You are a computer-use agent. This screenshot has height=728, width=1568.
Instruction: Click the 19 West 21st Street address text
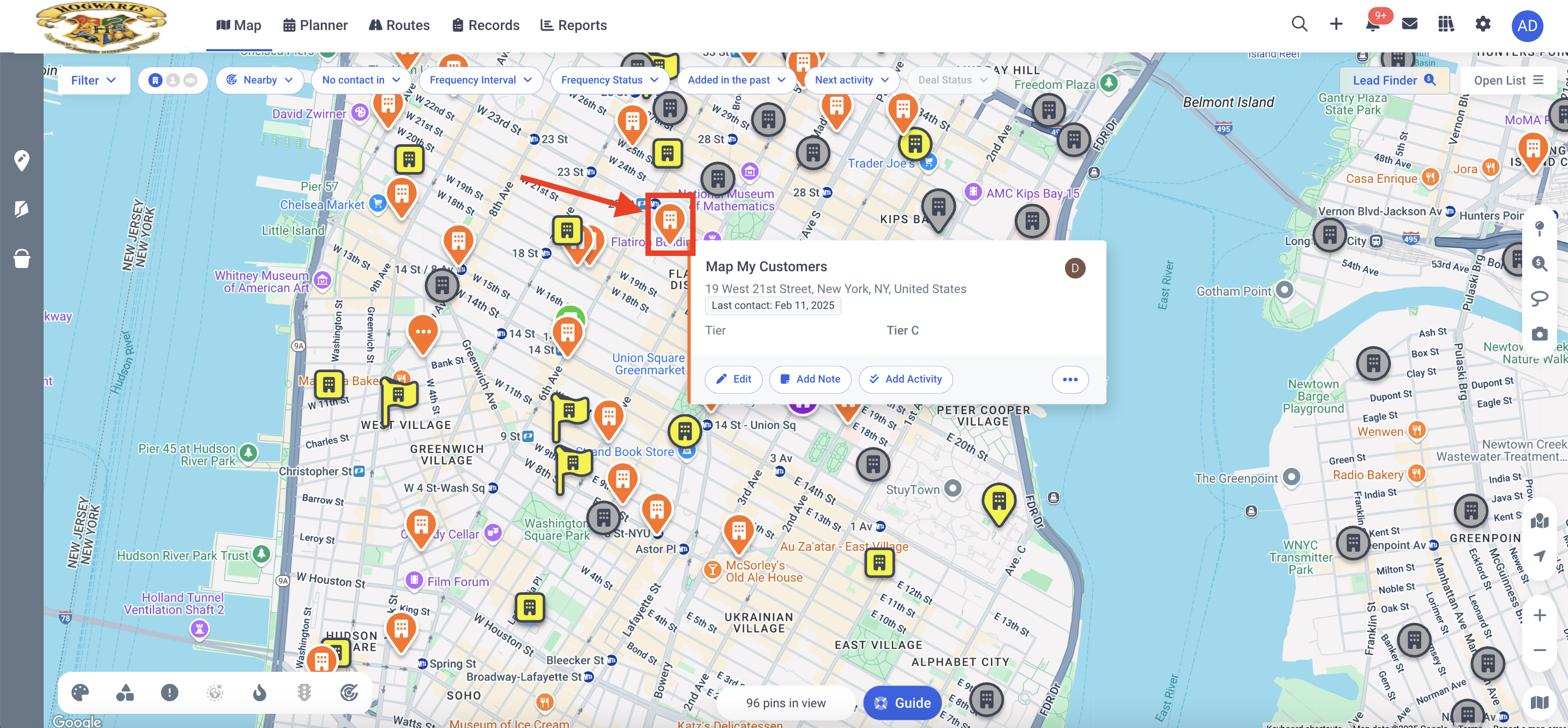[x=835, y=289]
